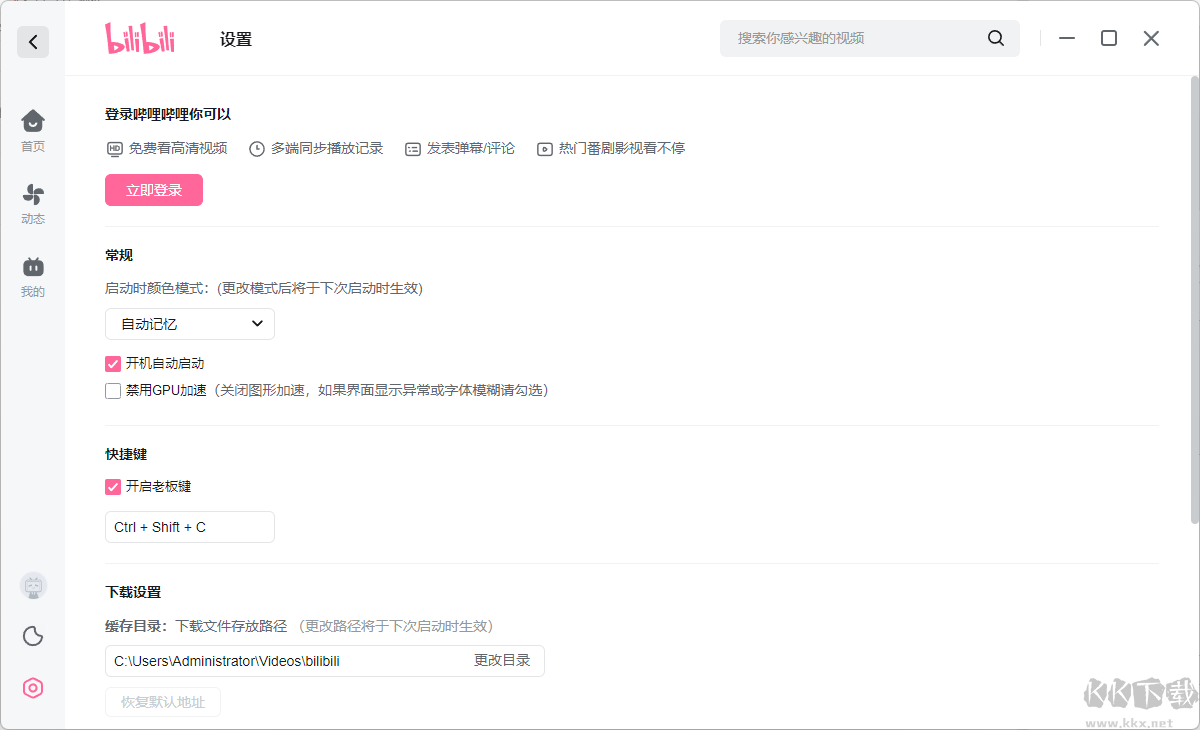The image size is (1200, 730).
Task: Click the search magnifier icon
Action: tap(995, 38)
